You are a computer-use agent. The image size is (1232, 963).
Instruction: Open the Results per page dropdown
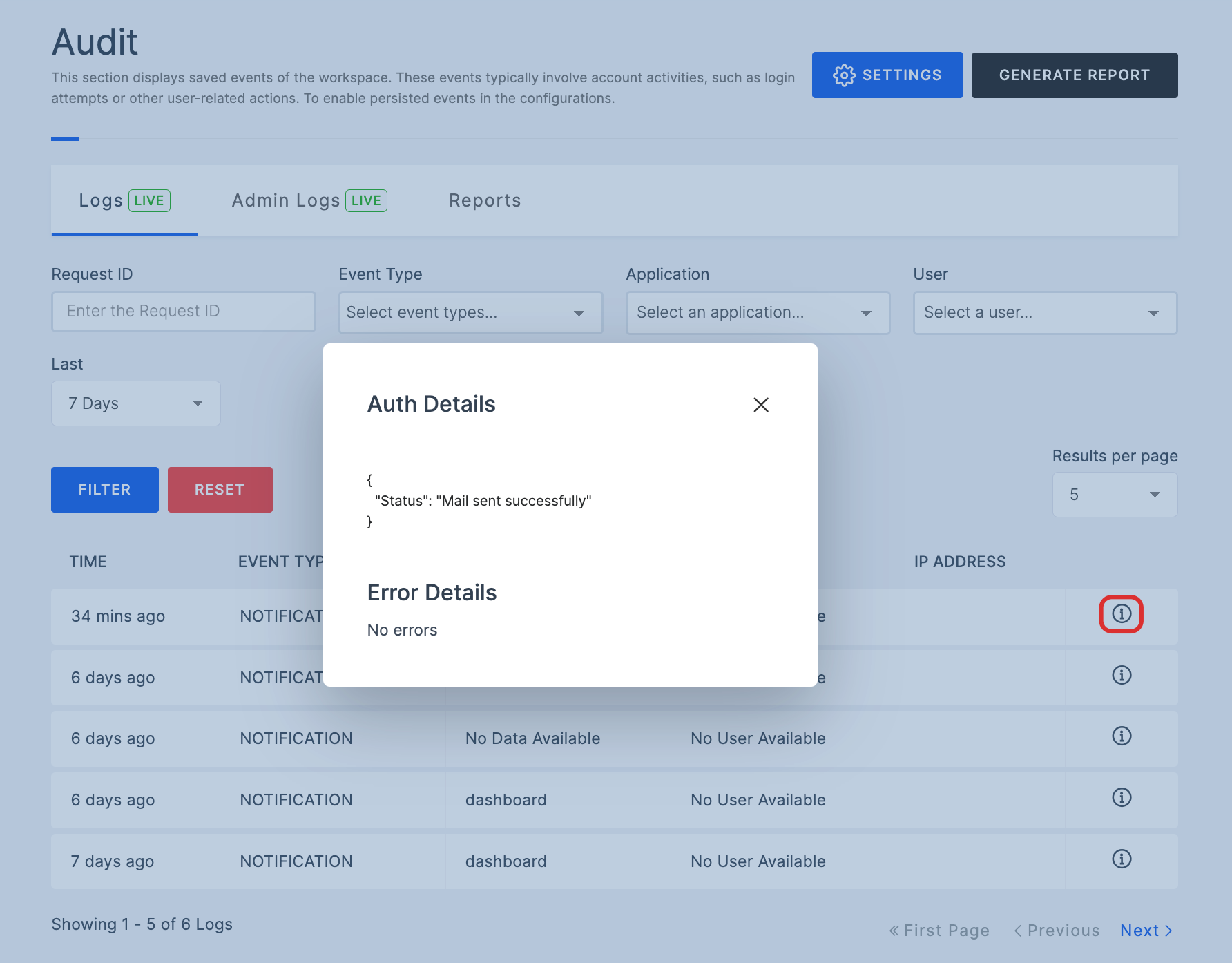(1115, 495)
